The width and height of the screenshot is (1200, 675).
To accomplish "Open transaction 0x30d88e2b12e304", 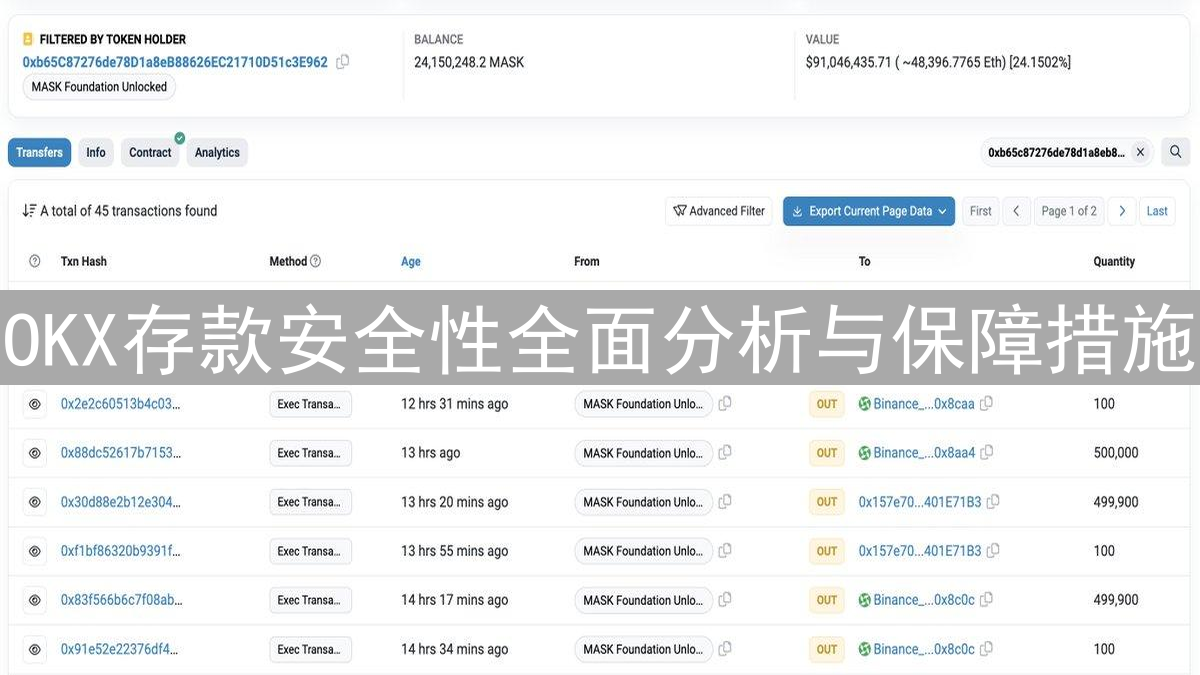I will click(x=121, y=502).
